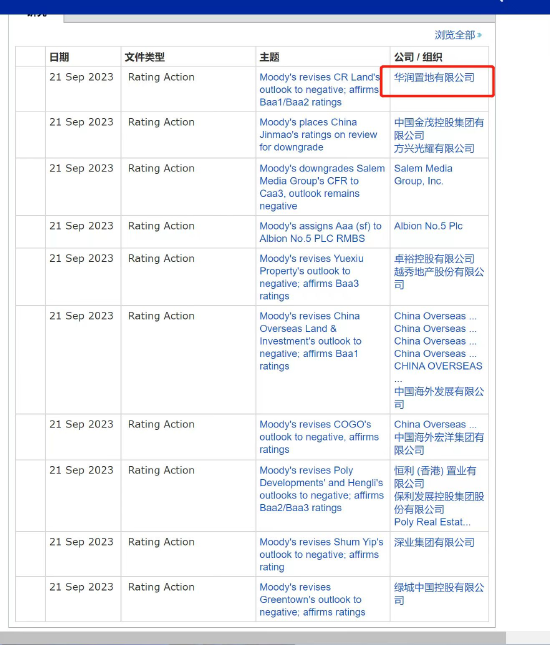Viewport: 550px width, 645px height.
Task: Open Albion No.5 Plc company link
Action: tap(428, 226)
